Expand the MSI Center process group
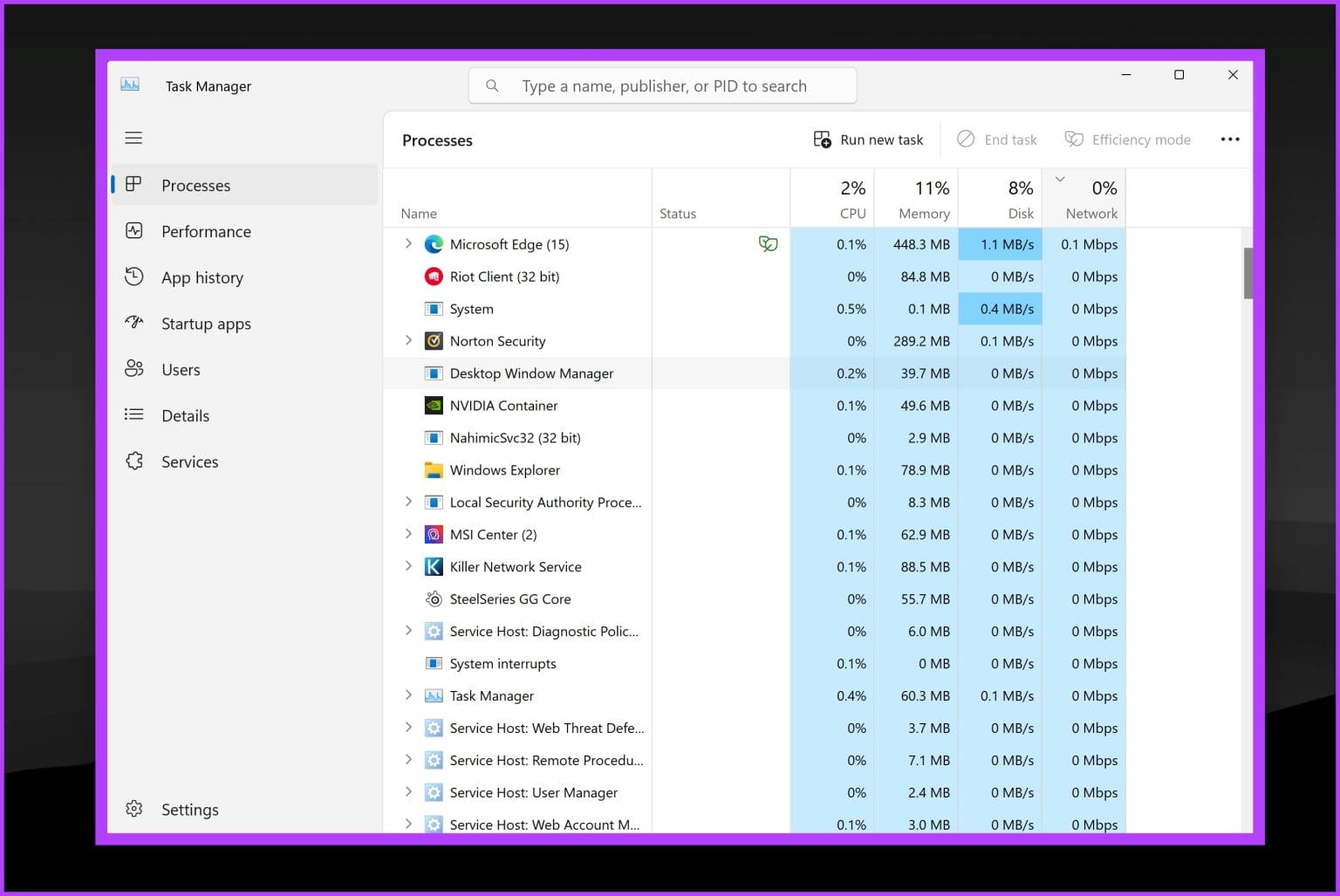The height and width of the screenshot is (896, 1340). tap(408, 535)
